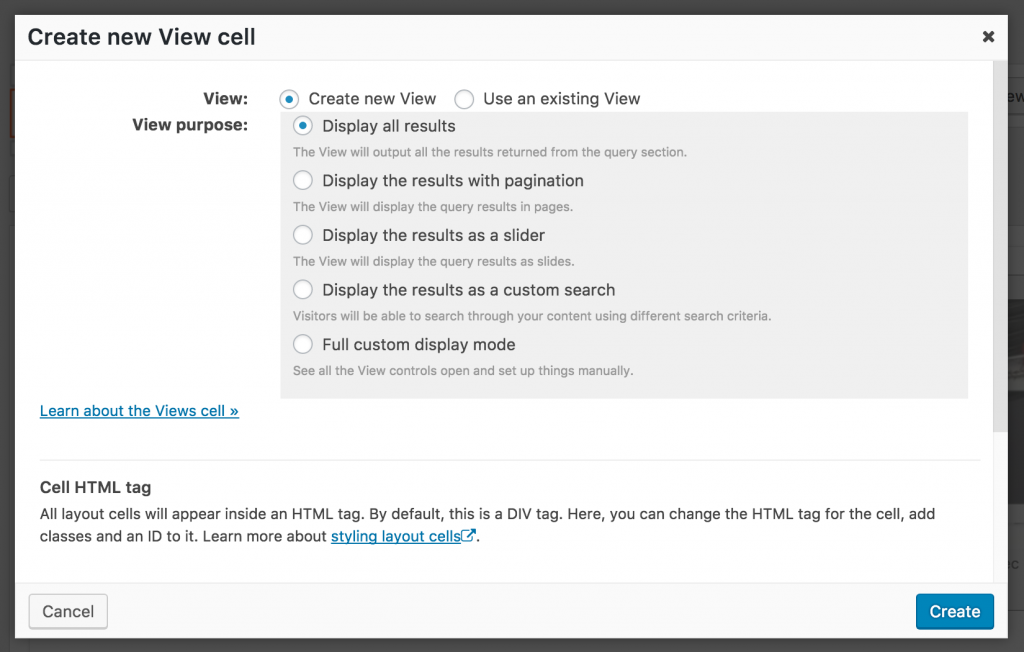Click the external link icon after styling layout cells
This screenshot has height=652, width=1024.
coord(468,536)
